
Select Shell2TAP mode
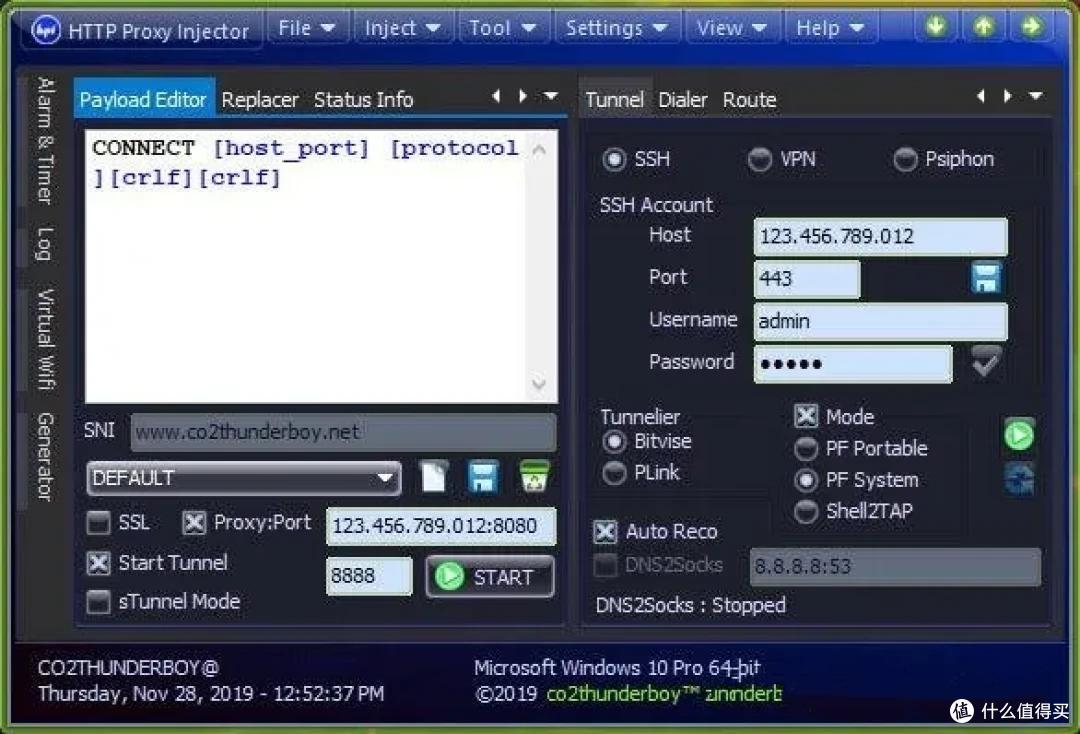tap(806, 512)
